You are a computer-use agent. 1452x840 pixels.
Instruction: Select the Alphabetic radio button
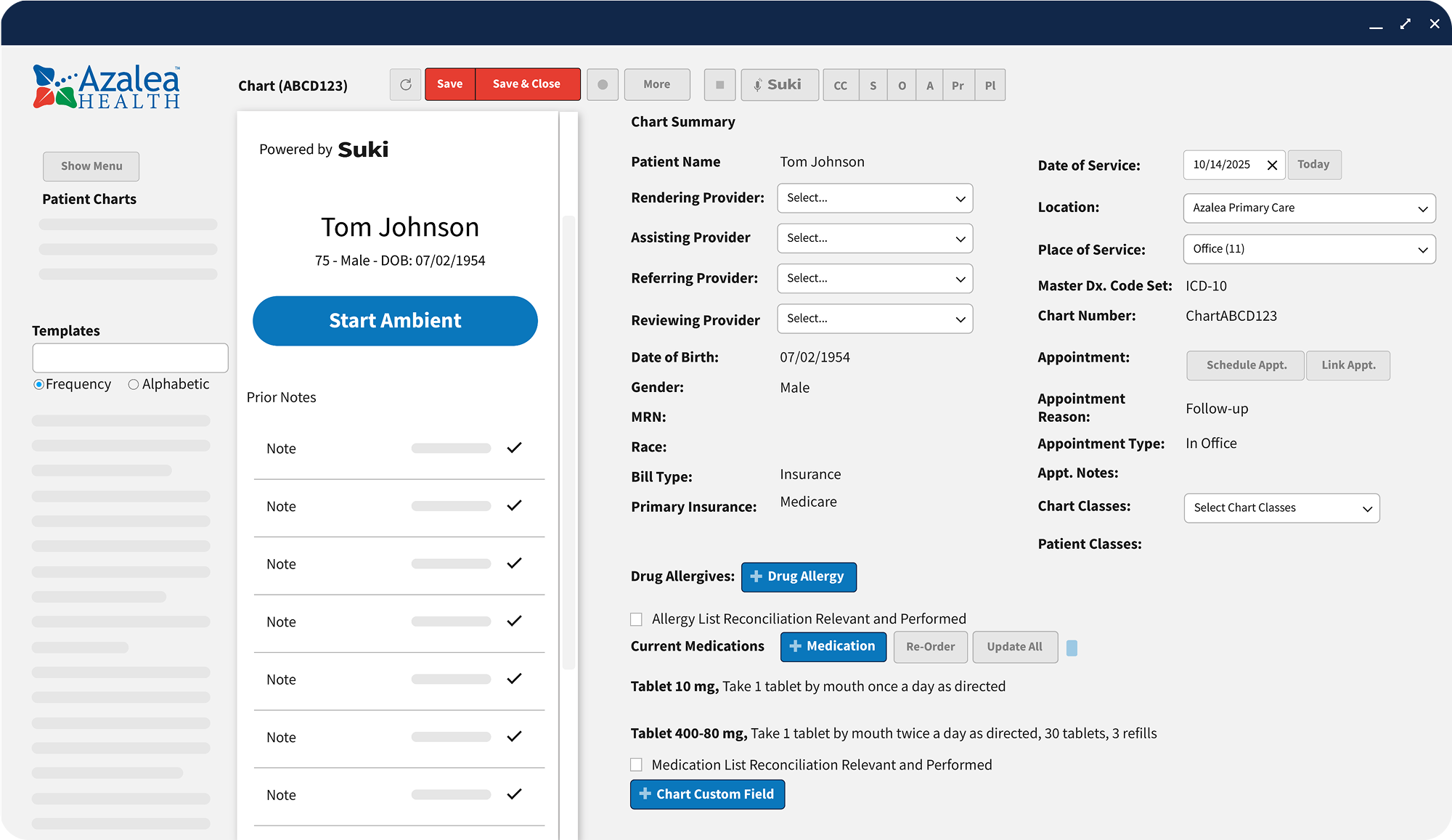tap(134, 385)
